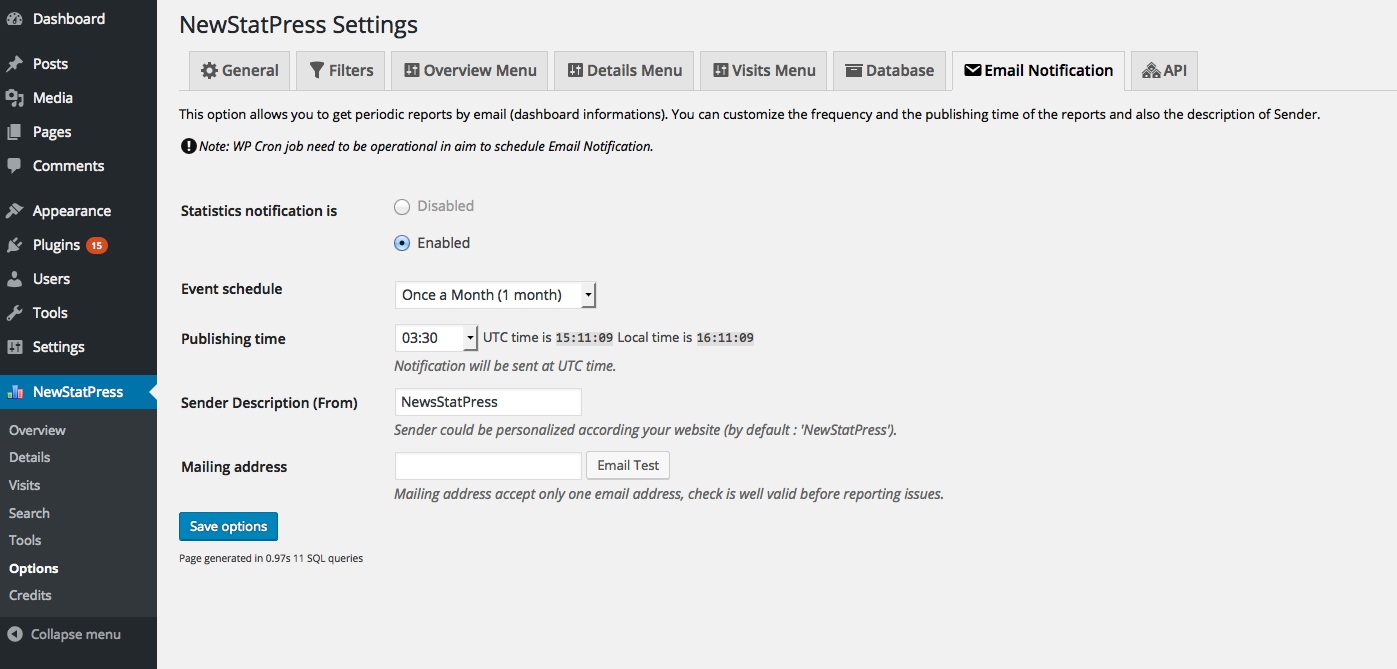
Task: Open the Event schedule dropdown
Action: tap(495, 295)
